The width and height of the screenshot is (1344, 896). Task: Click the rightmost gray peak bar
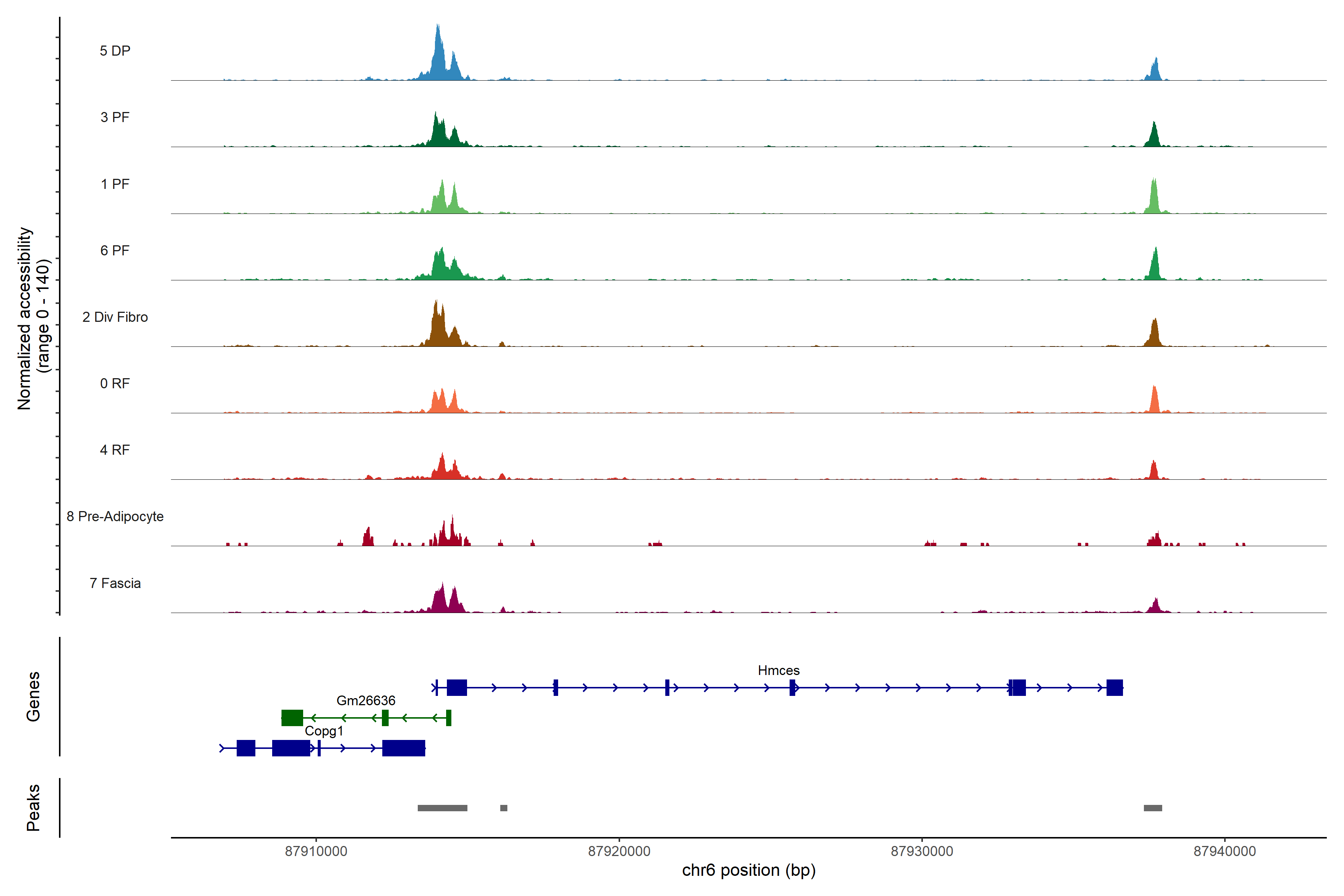tap(1152, 808)
